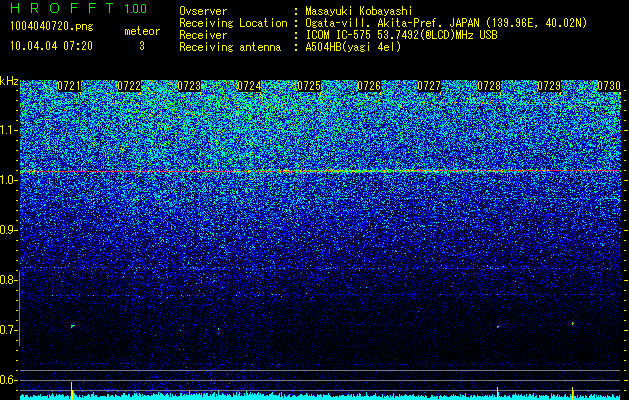This screenshot has height=400, width=629.
Task: Click the 0729 time marker
Action: click(549, 86)
